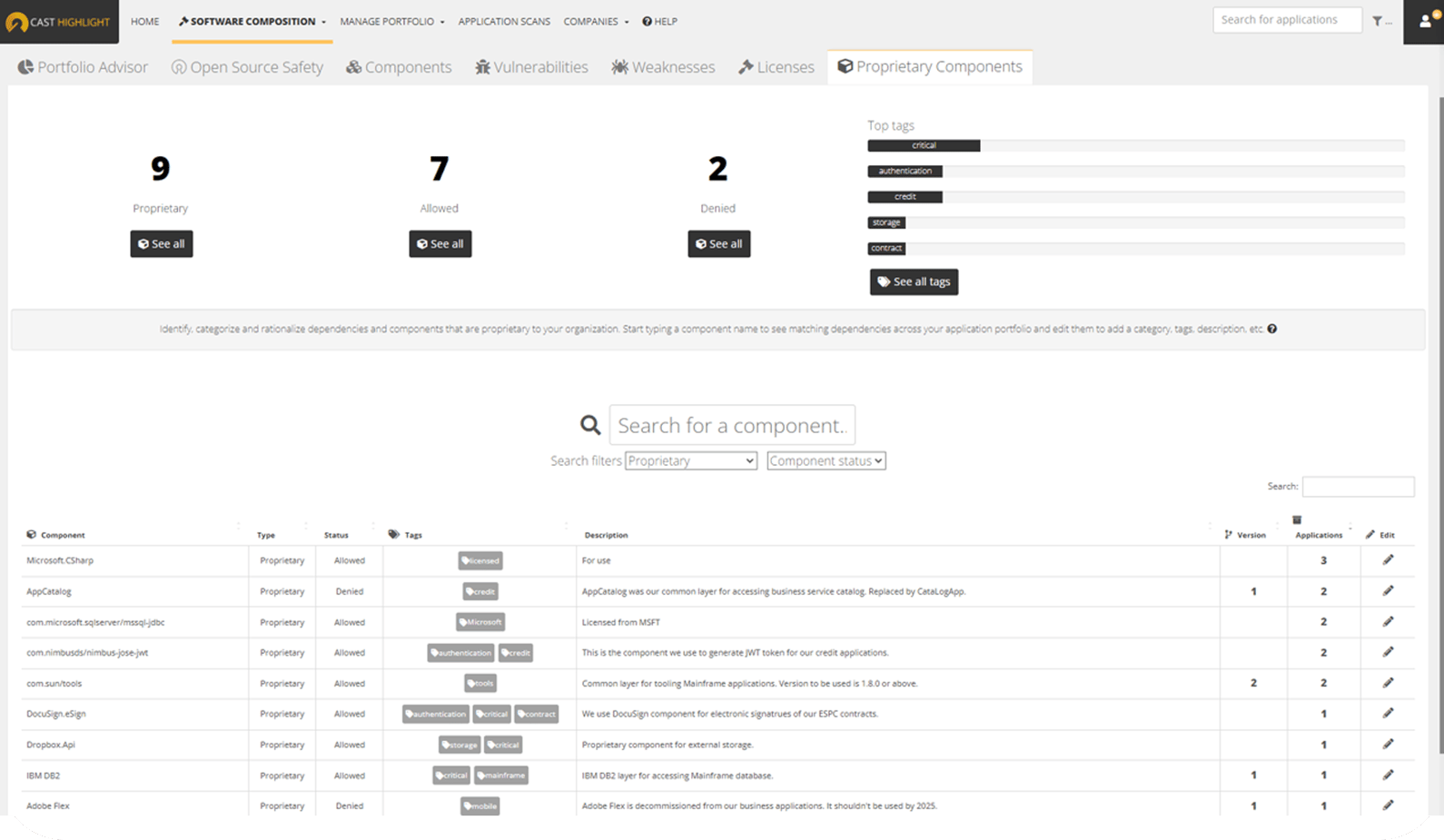Image resolution: width=1444 pixels, height=840 pixels.
Task: Click the help question mark after description text
Action: coord(1272,329)
